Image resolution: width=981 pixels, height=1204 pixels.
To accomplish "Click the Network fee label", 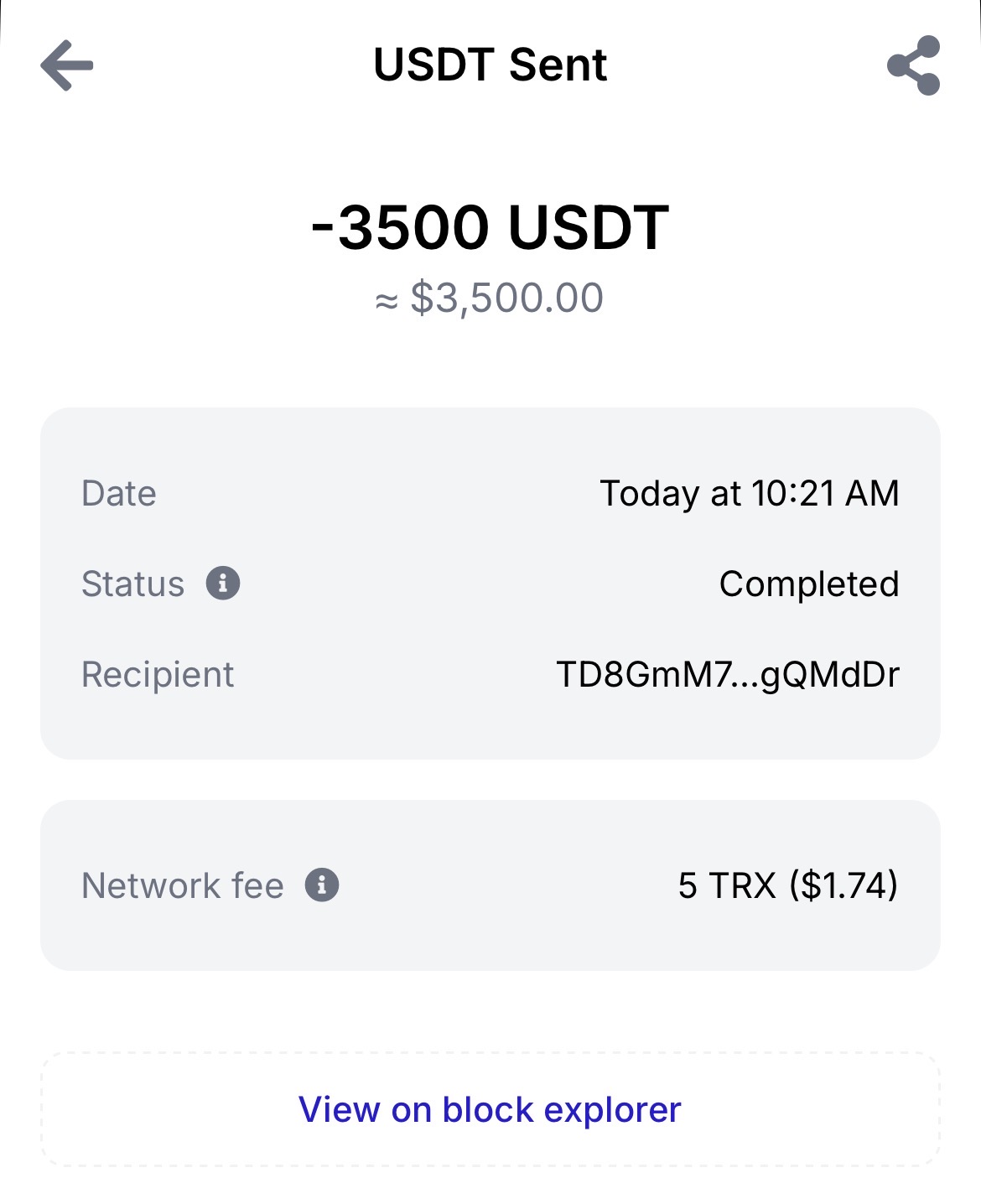I will point(183,885).
